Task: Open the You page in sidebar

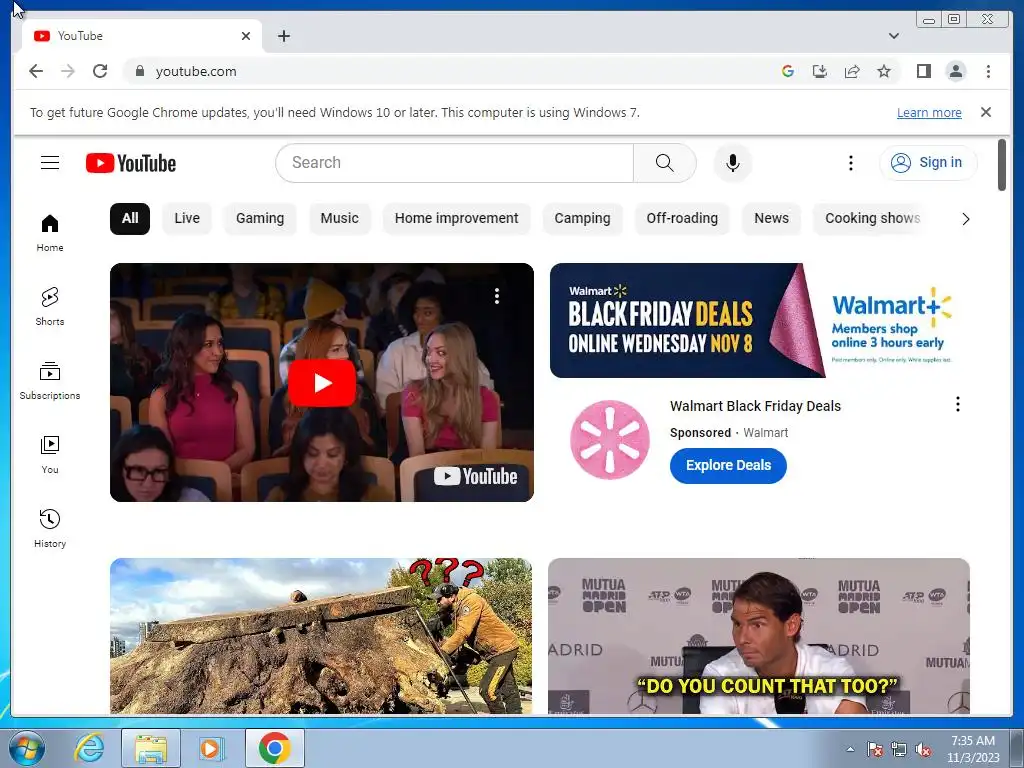Action: point(50,455)
